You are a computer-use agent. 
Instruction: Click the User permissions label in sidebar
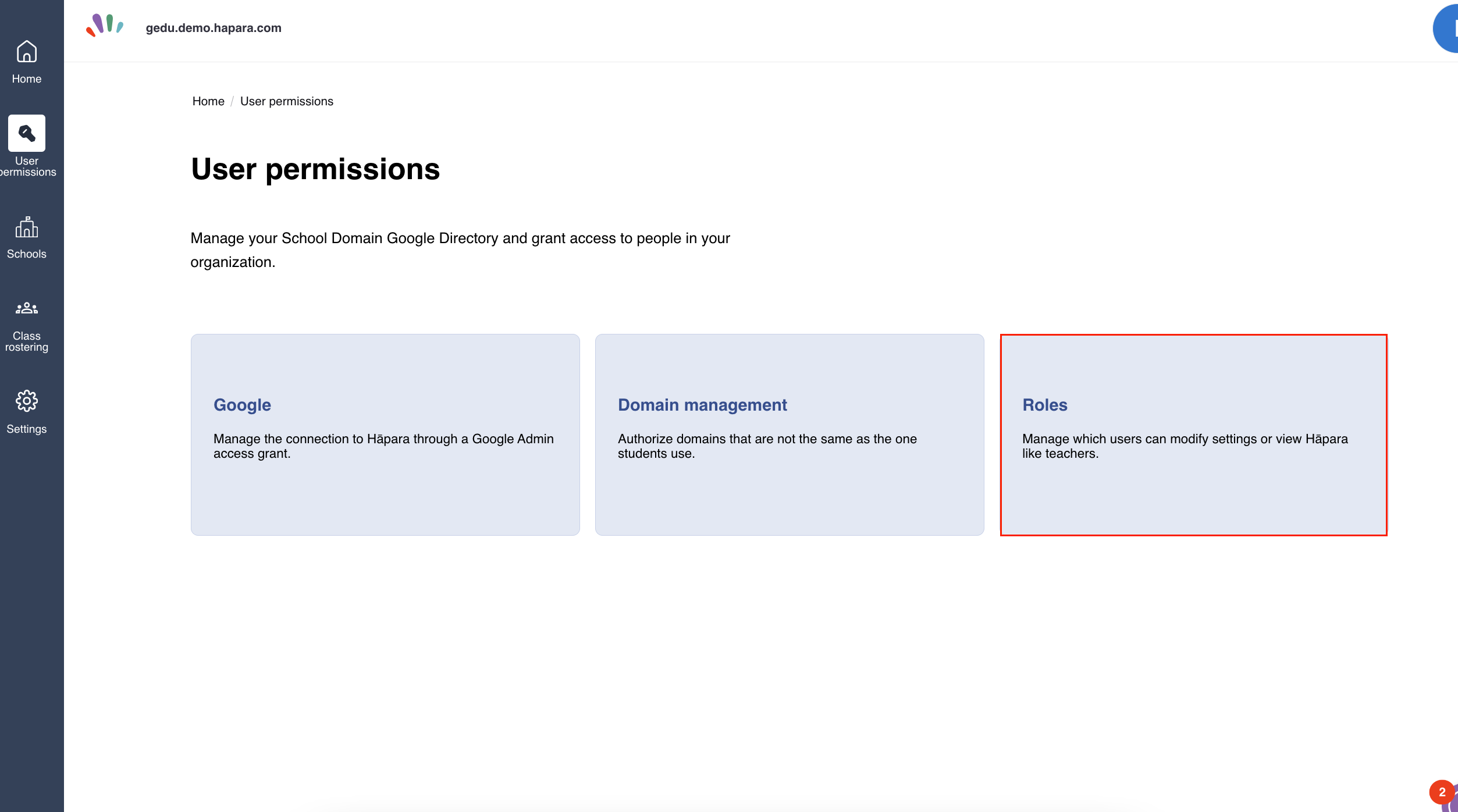coord(27,166)
